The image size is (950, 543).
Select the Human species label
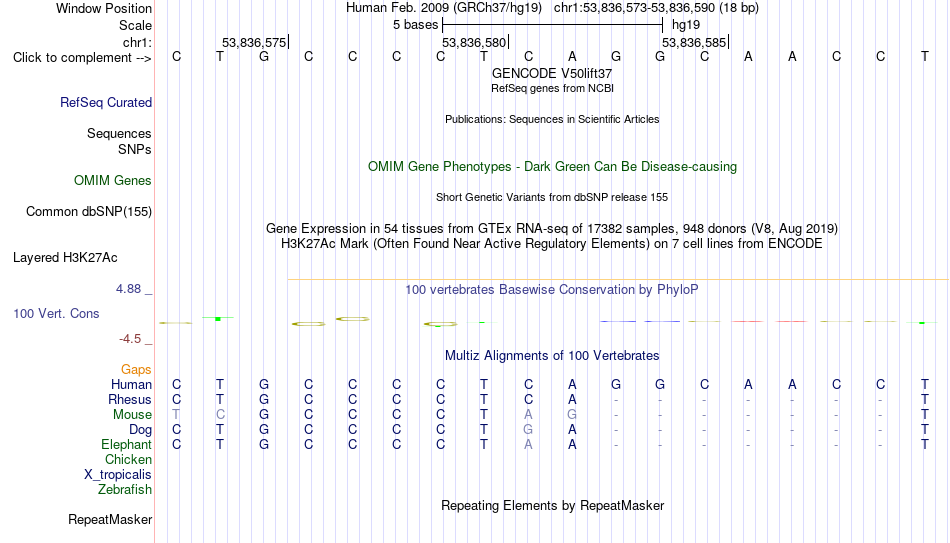coord(131,385)
